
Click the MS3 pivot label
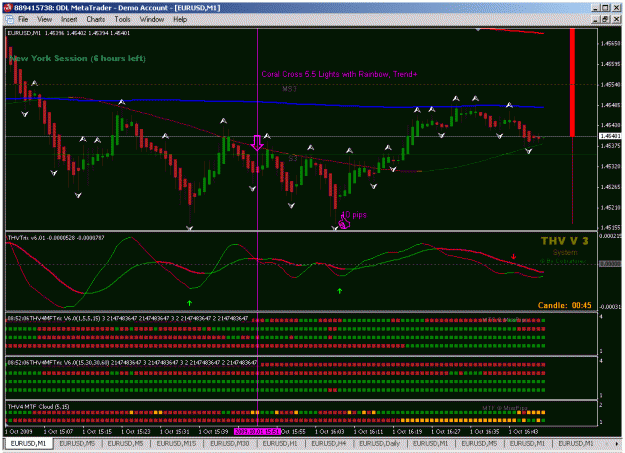289,89
